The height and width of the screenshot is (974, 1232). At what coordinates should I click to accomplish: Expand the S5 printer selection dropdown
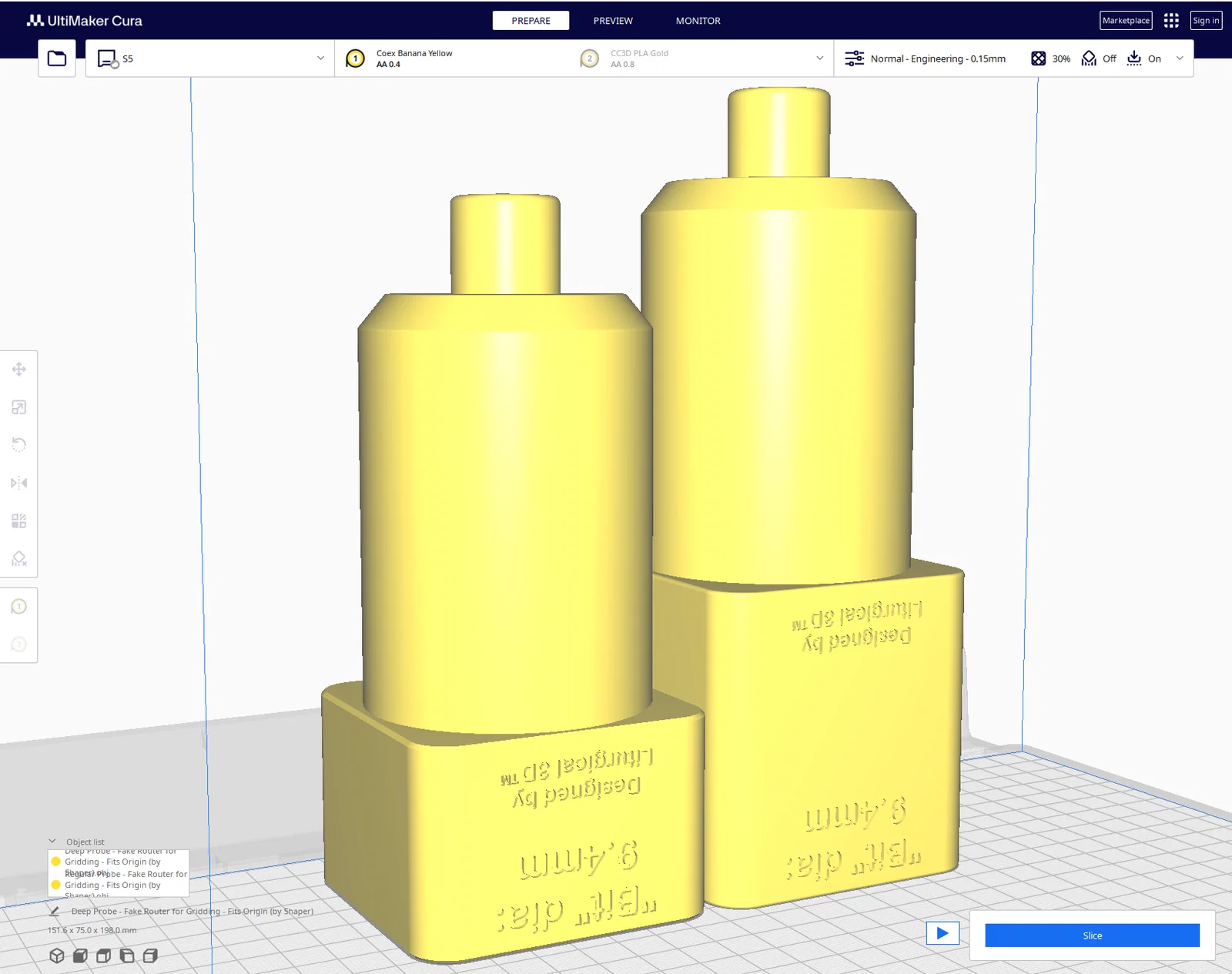coord(209,59)
